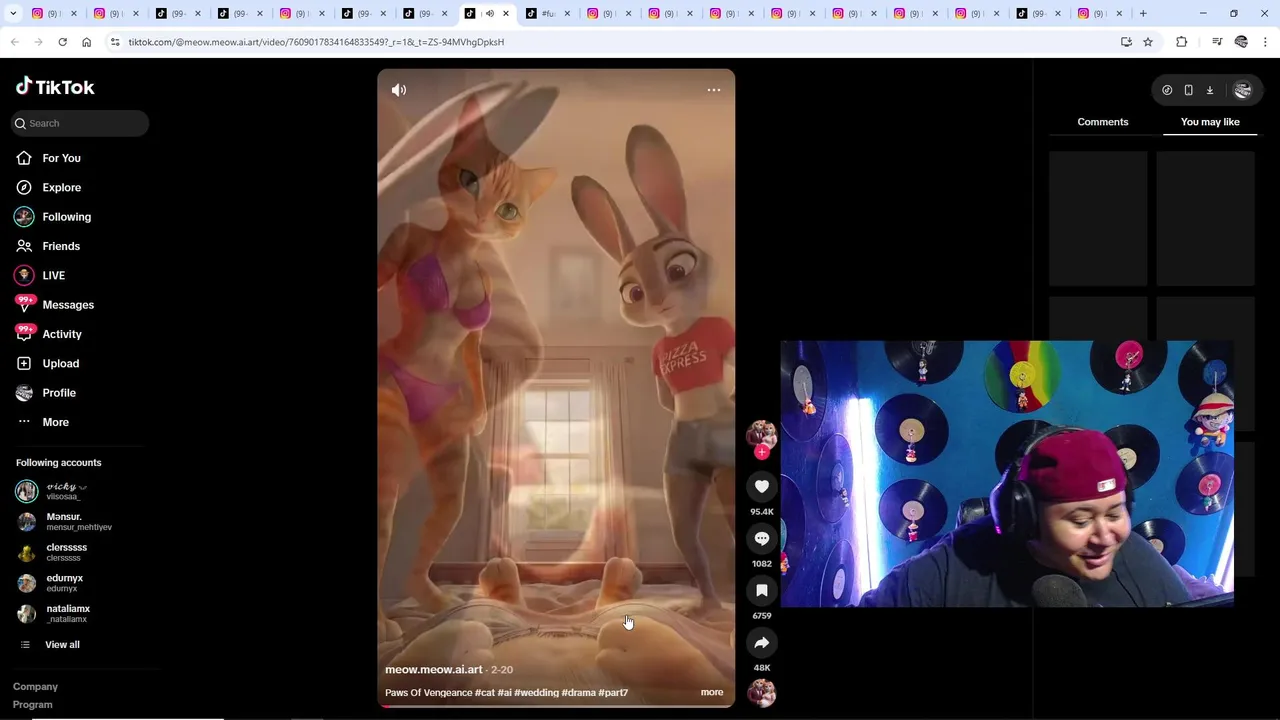Open the media control icon in toolbar
This screenshot has height=720, width=1280.
(1217, 42)
